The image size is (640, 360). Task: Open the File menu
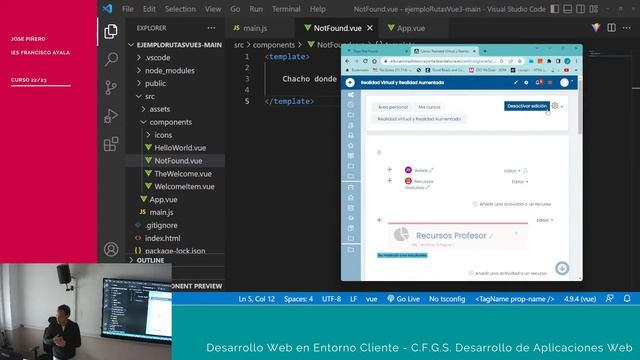[x=128, y=9]
